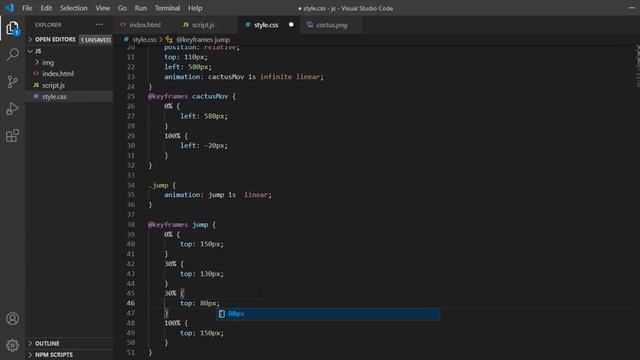This screenshot has width=640, height=360.
Task: Click the VS Code logo icon
Action: click(9, 8)
